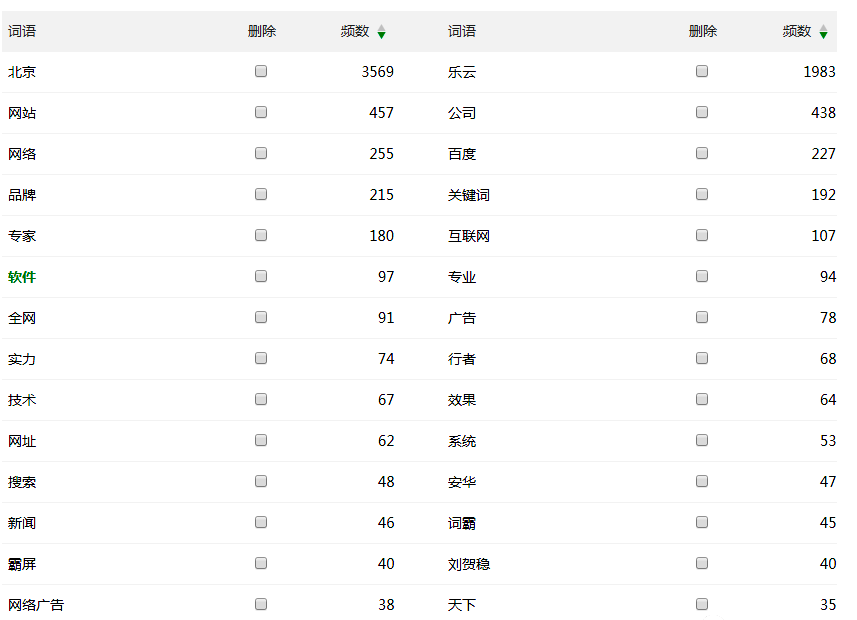Screen dimensions: 857x620
Task: Click the word 网站 in the list
Action: 22,113
